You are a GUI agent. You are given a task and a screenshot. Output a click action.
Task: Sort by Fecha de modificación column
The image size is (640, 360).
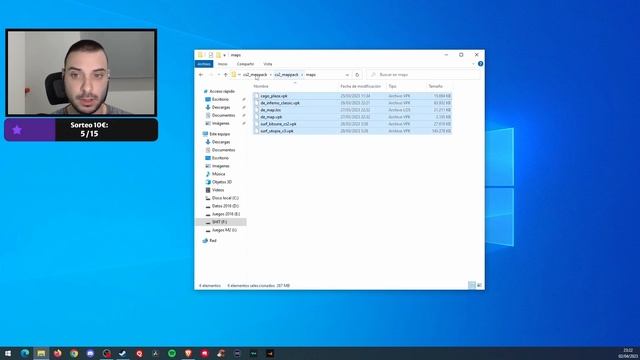pos(360,86)
